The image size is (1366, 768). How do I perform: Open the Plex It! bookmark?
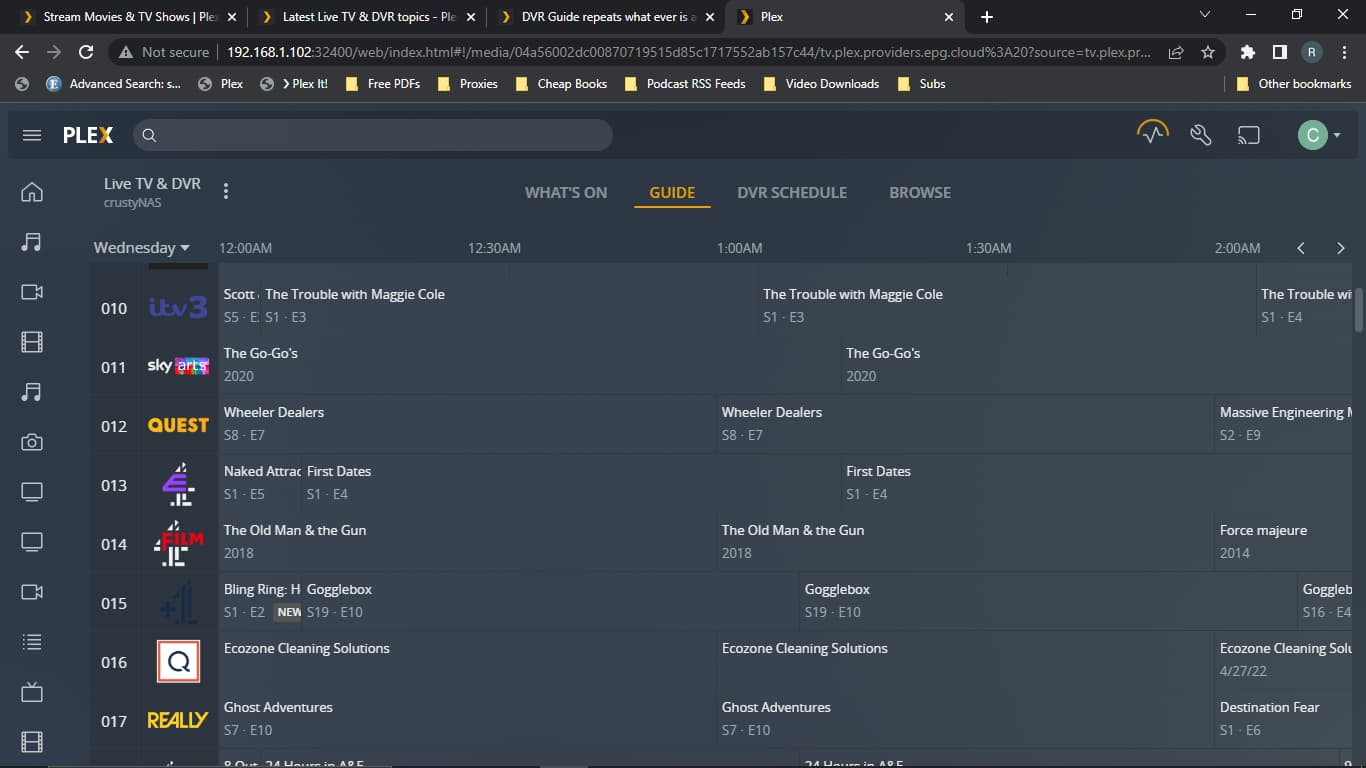(294, 84)
